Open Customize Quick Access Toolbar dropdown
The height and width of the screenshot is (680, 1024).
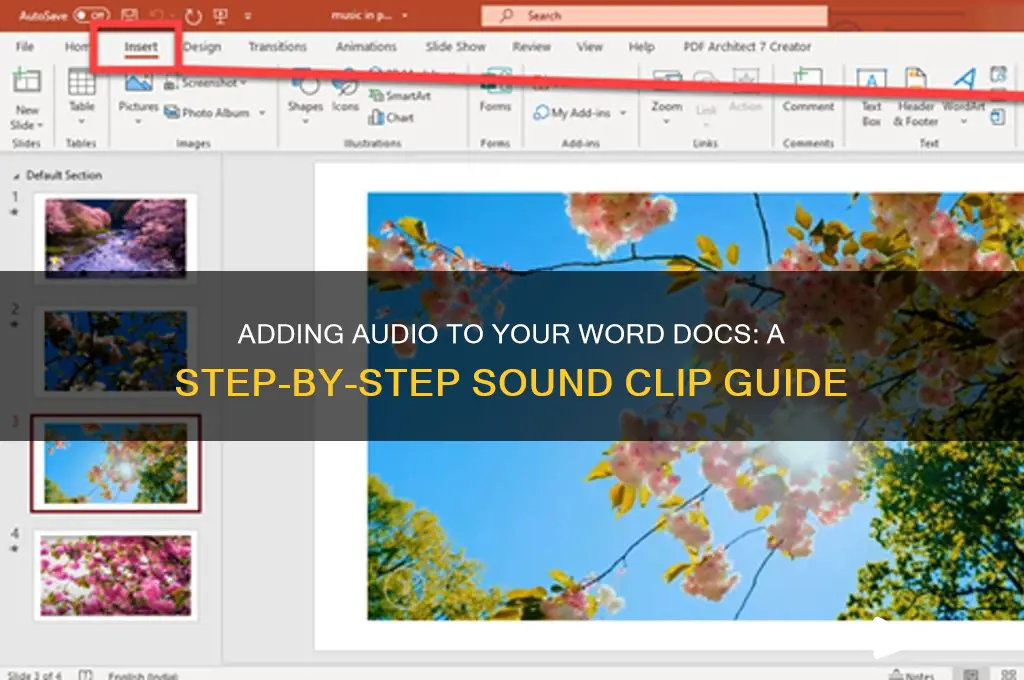248,16
